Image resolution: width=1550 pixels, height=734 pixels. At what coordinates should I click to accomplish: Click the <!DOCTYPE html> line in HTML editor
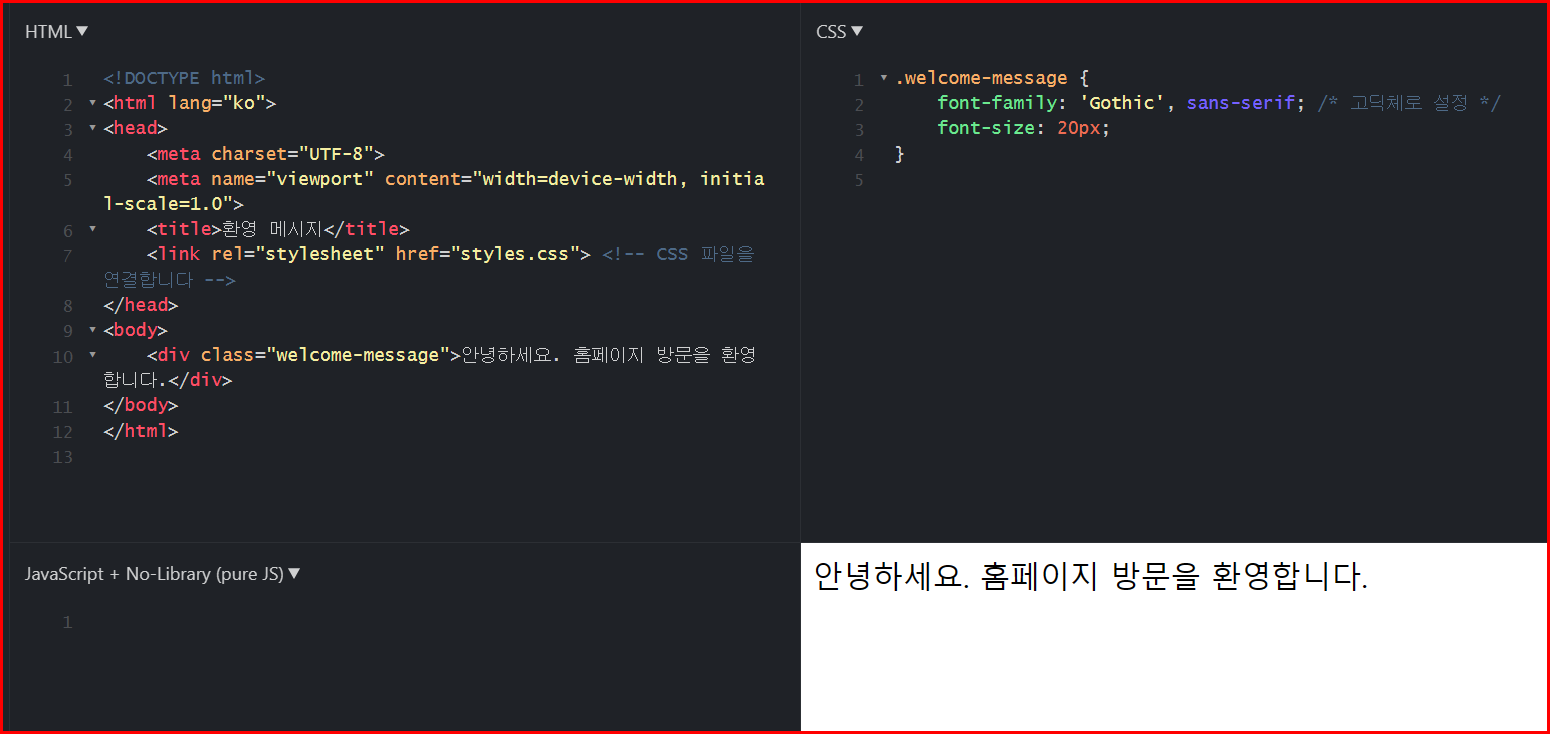tap(184, 78)
